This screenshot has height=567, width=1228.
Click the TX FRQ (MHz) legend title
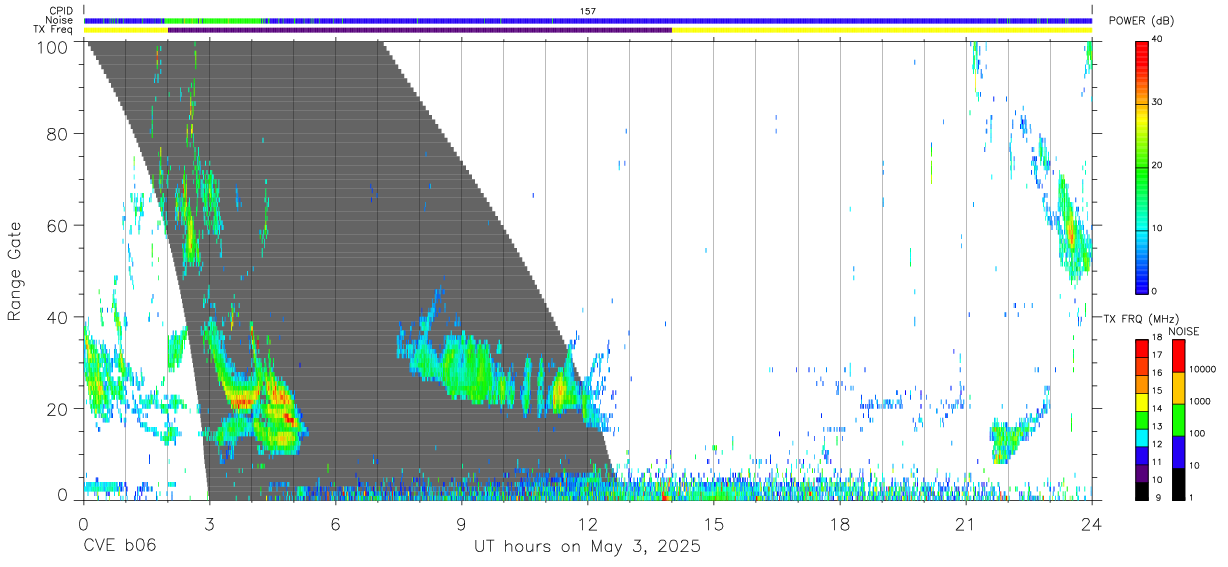(1141, 319)
